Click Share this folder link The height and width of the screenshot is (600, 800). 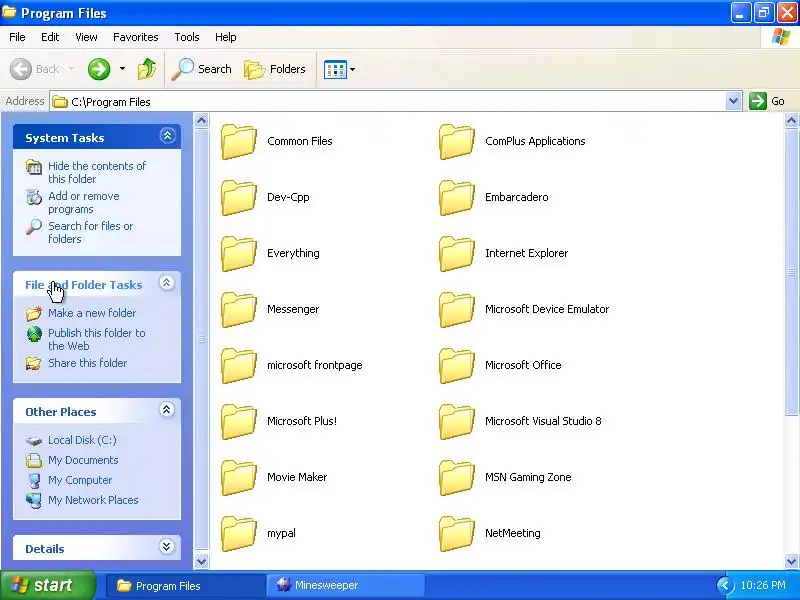point(87,363)
